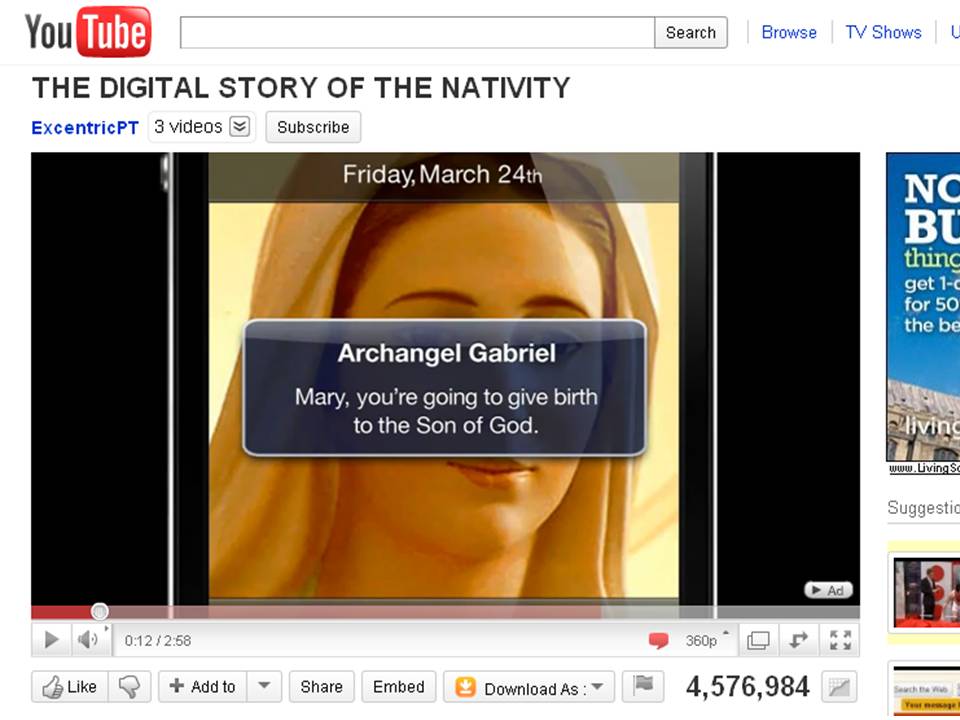The width and height of the screenshot is (960, 720).
Task: Expand the arrow next to Add to
Action: (264, 687)
